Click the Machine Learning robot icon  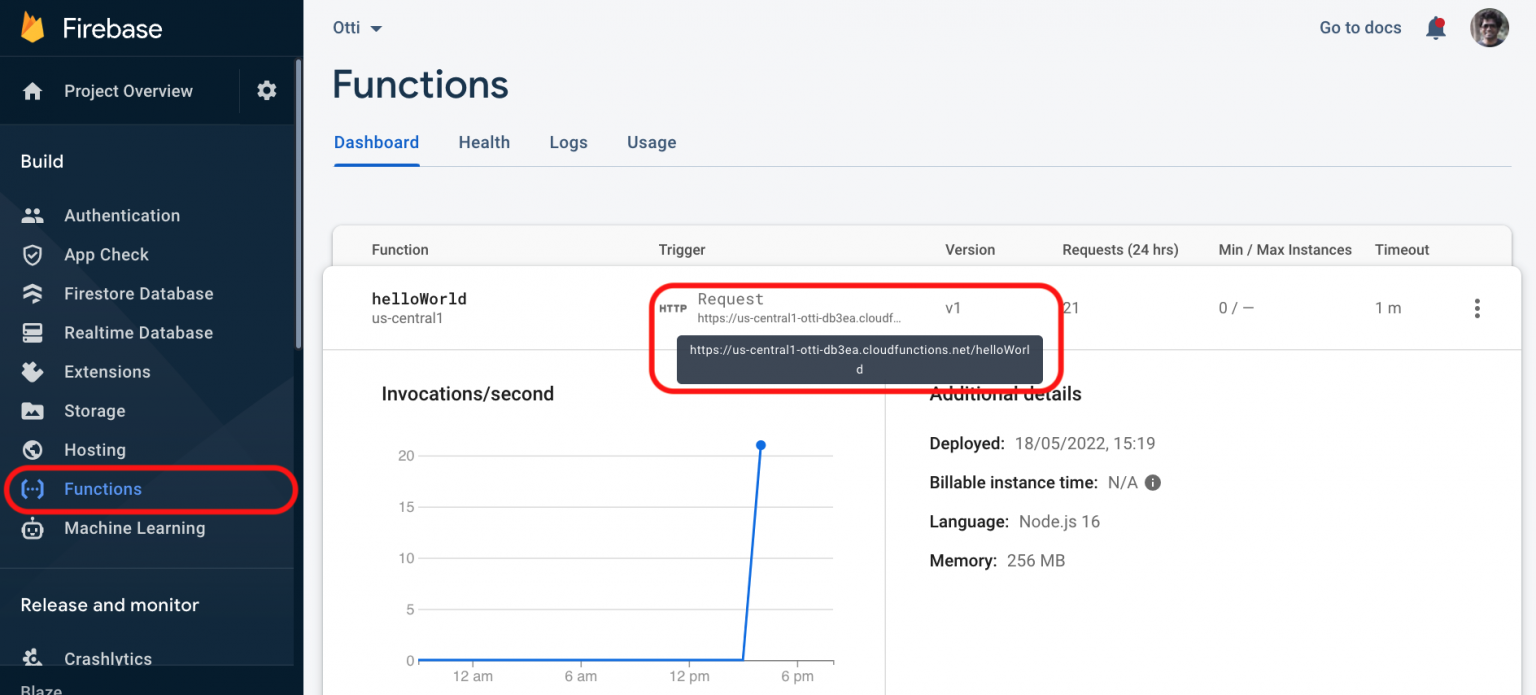pyautogui.click(x=33, y=528)
